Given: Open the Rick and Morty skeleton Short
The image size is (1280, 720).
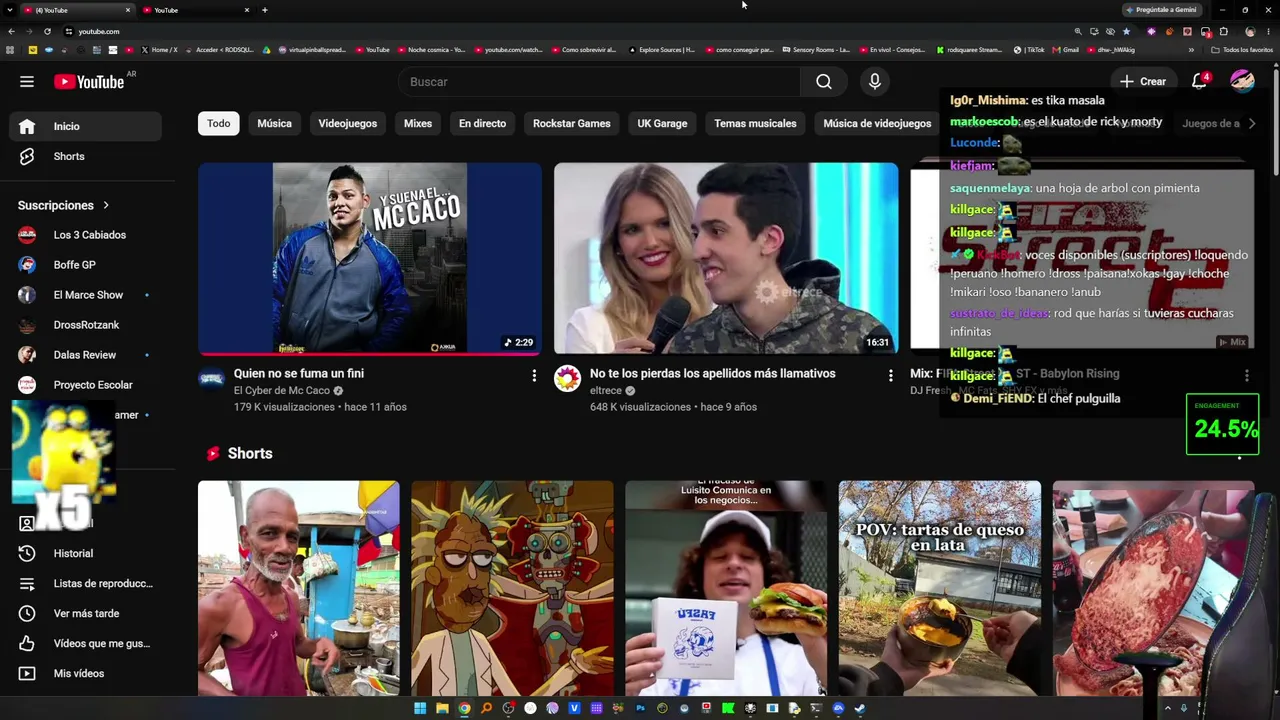Looking at the screenshot, I should point(512,588).
